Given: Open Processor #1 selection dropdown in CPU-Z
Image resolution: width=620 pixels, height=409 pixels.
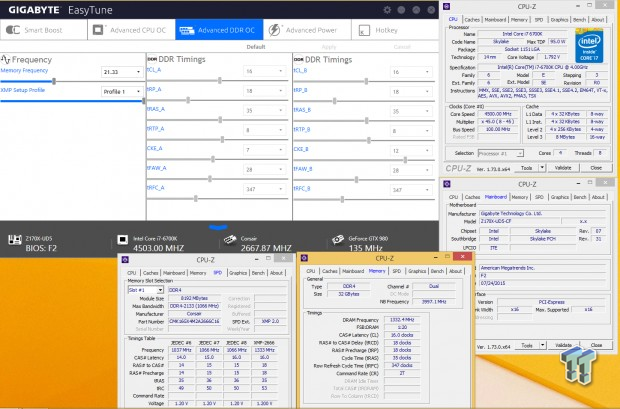Looking at the screenshot, I should point(501,153).
